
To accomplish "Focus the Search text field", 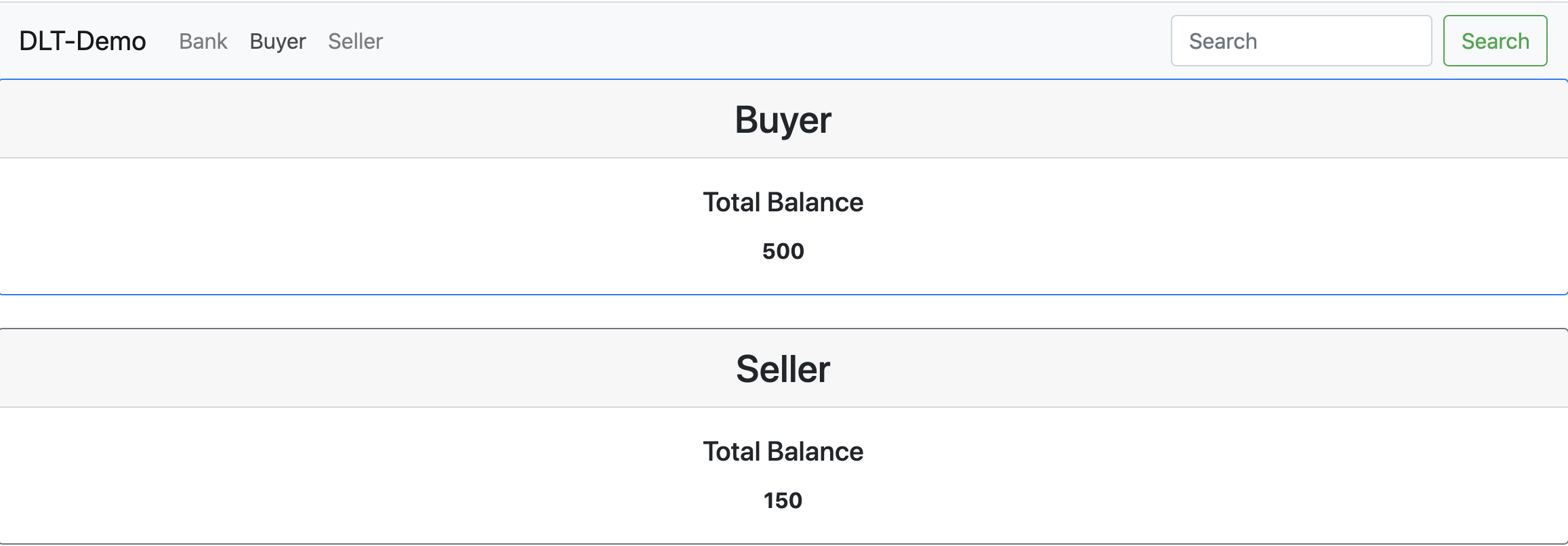I will point(1301,41).
